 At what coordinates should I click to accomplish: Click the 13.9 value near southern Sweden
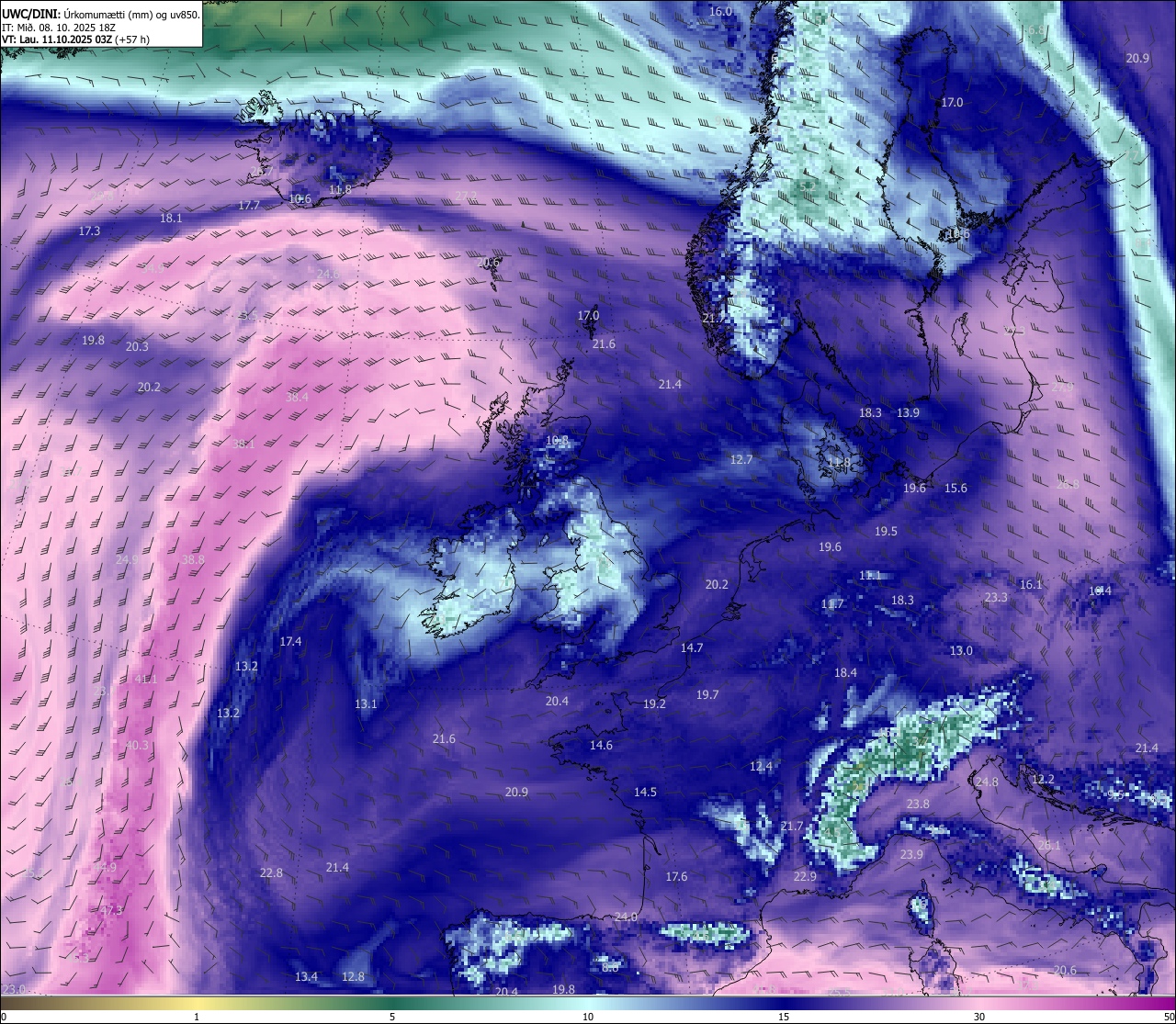pos(908,412)
